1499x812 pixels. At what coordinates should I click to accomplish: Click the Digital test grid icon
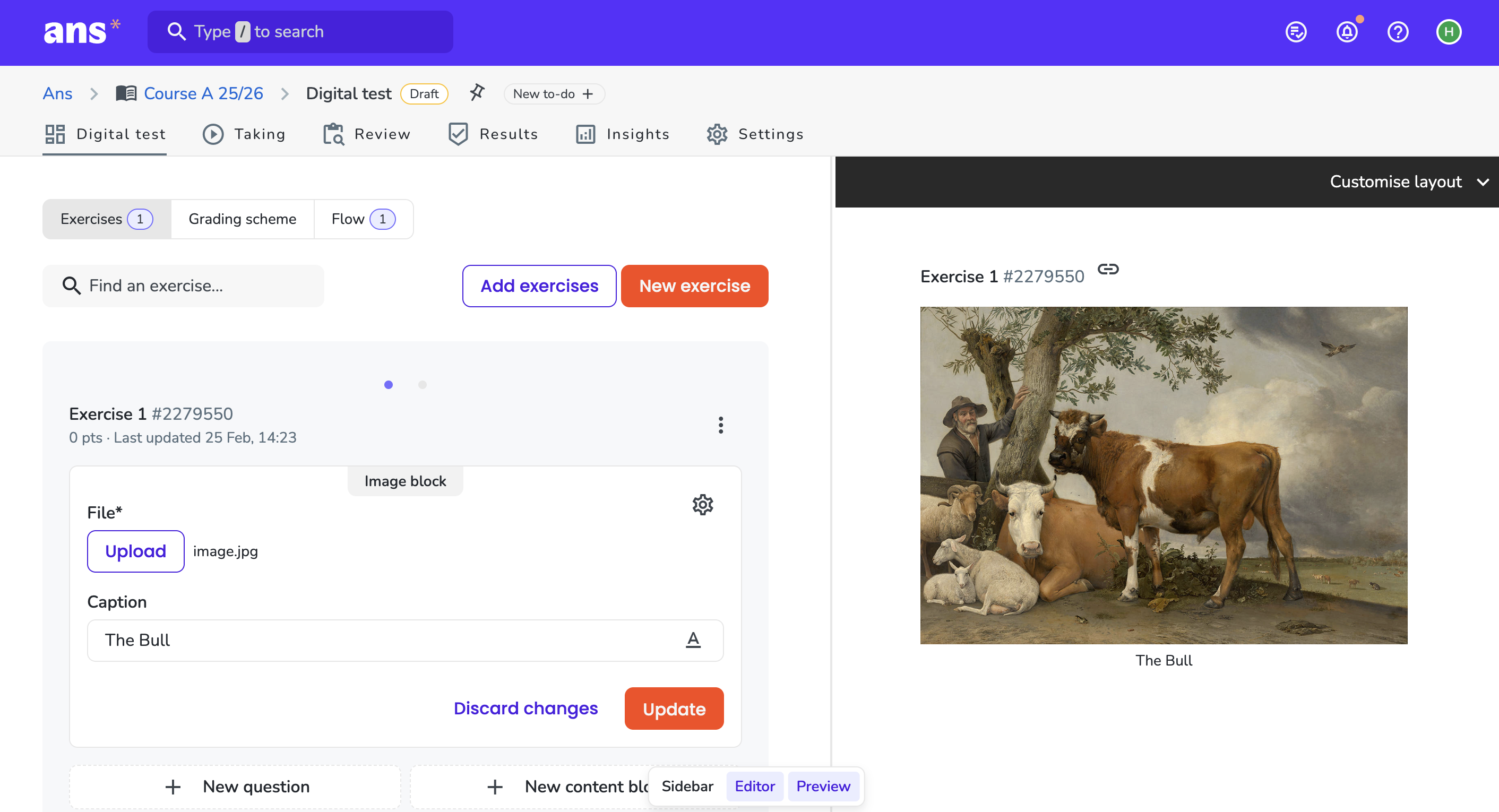point(55,134)
